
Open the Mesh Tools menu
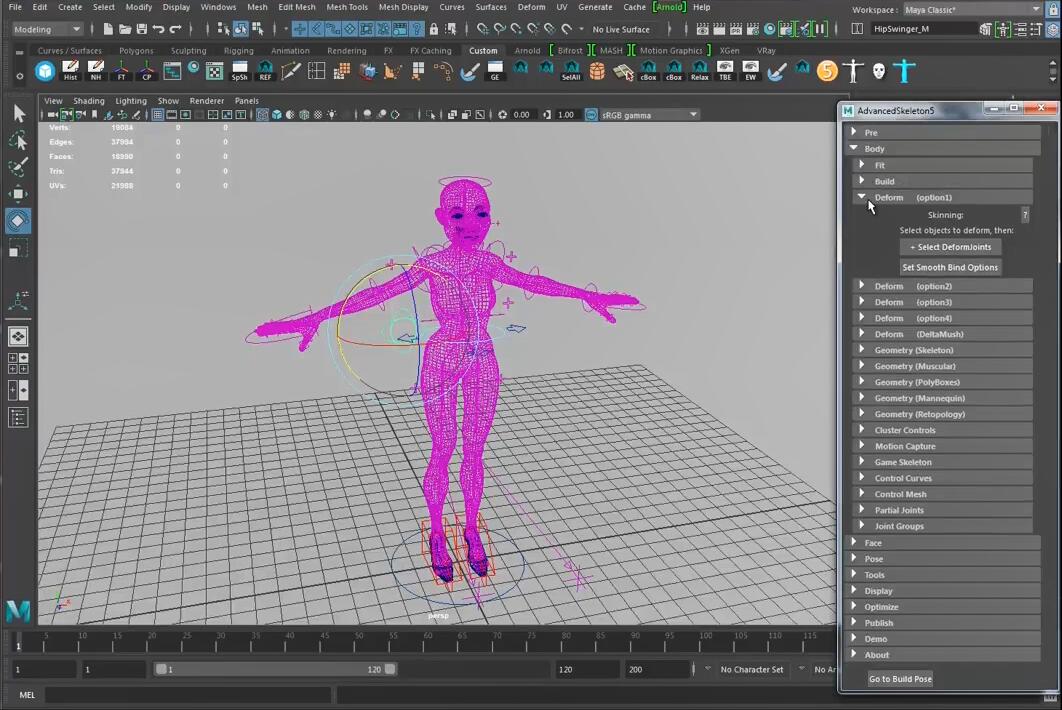347,7
